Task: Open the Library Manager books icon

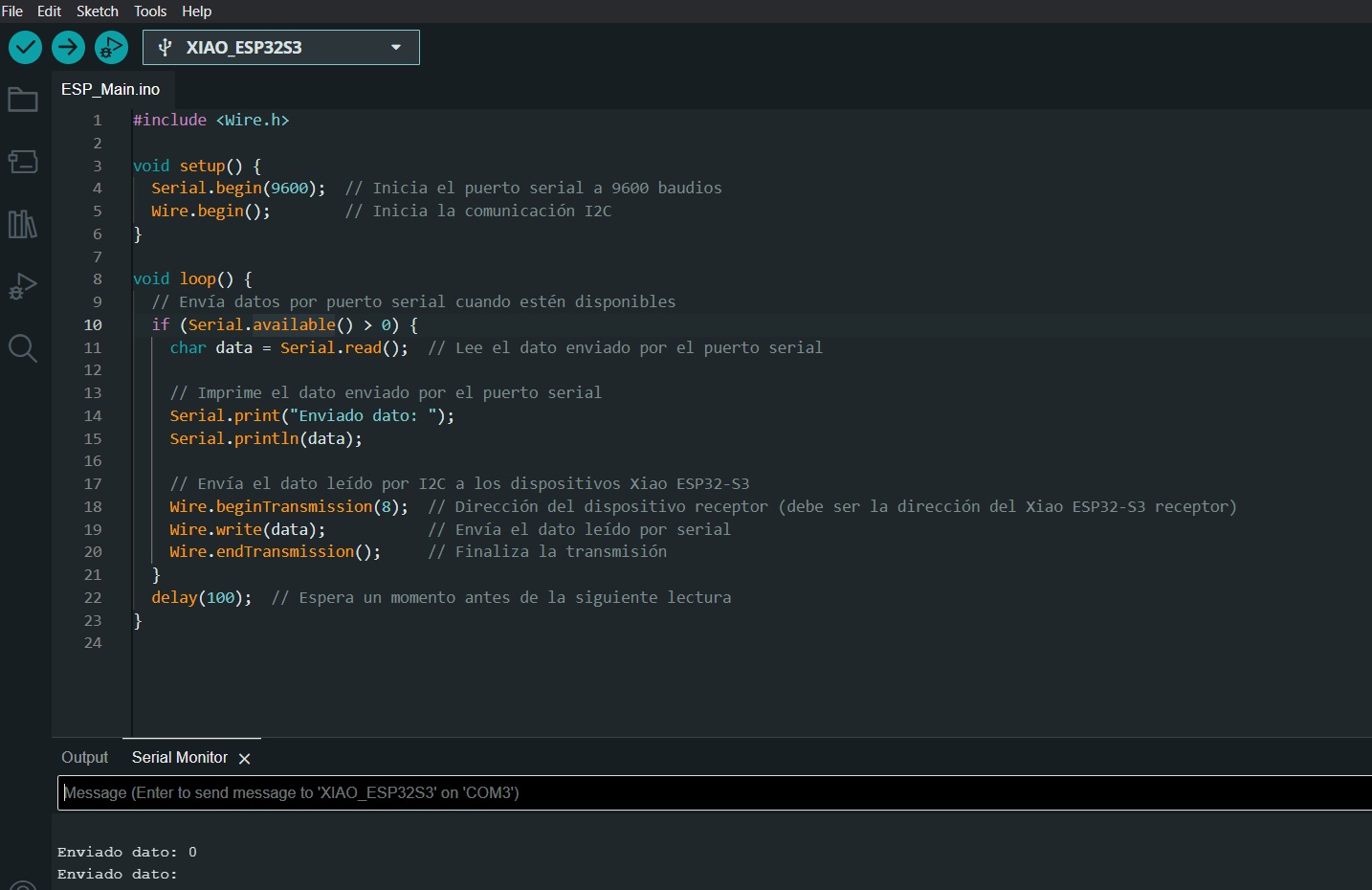Action: tap(23, 225)
